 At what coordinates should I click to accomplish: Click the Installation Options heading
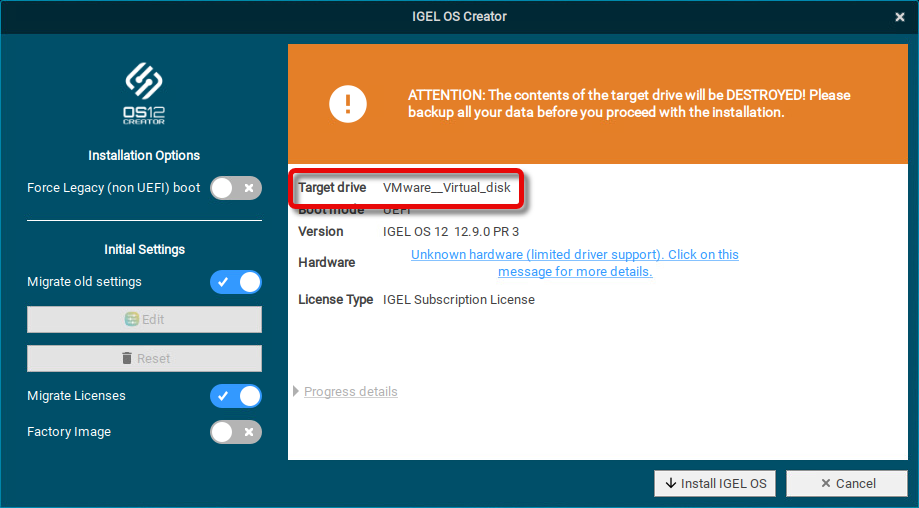[x=144, y=155]
